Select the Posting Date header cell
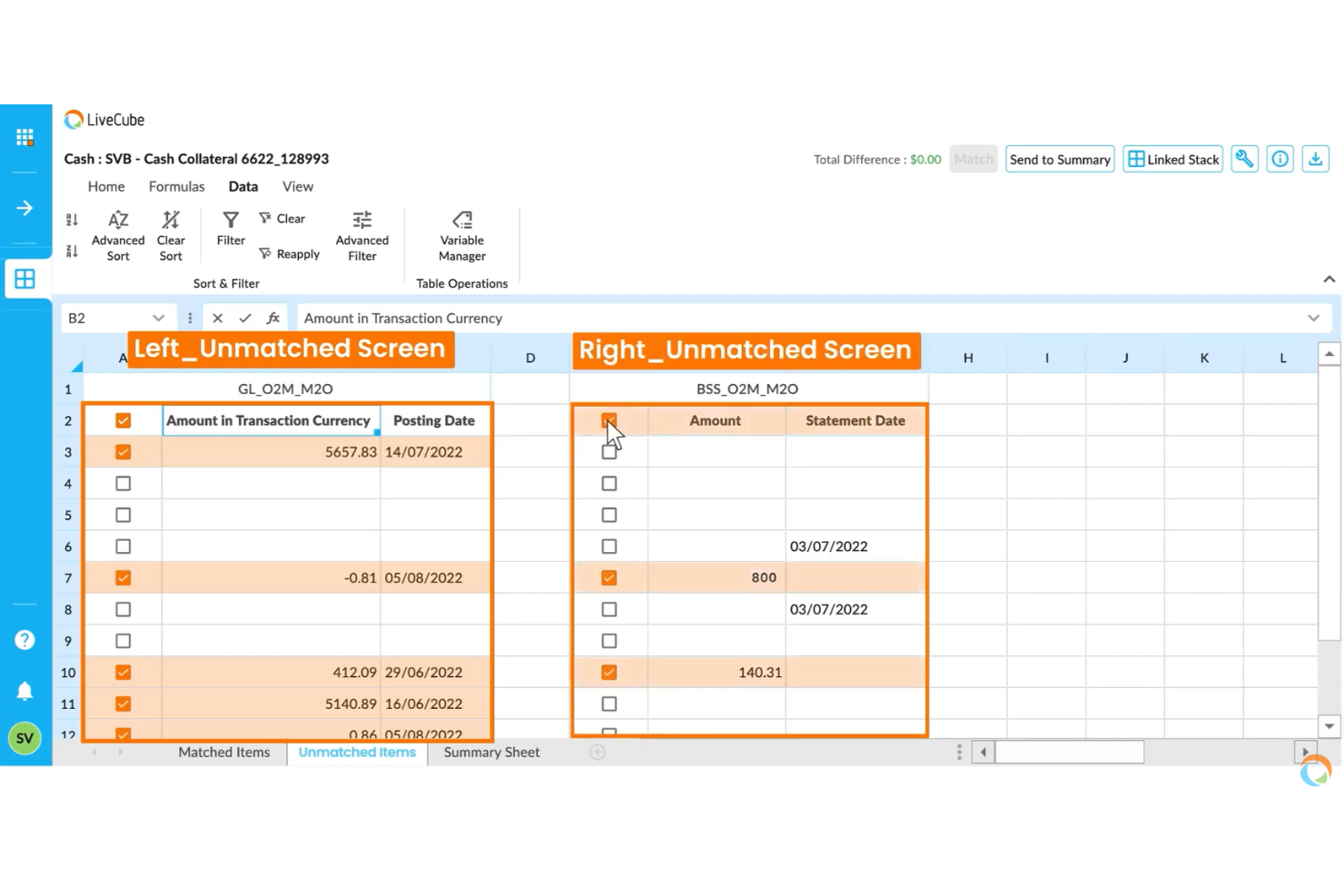This screenshot has width=1344, height=896. tap(434, 420)
